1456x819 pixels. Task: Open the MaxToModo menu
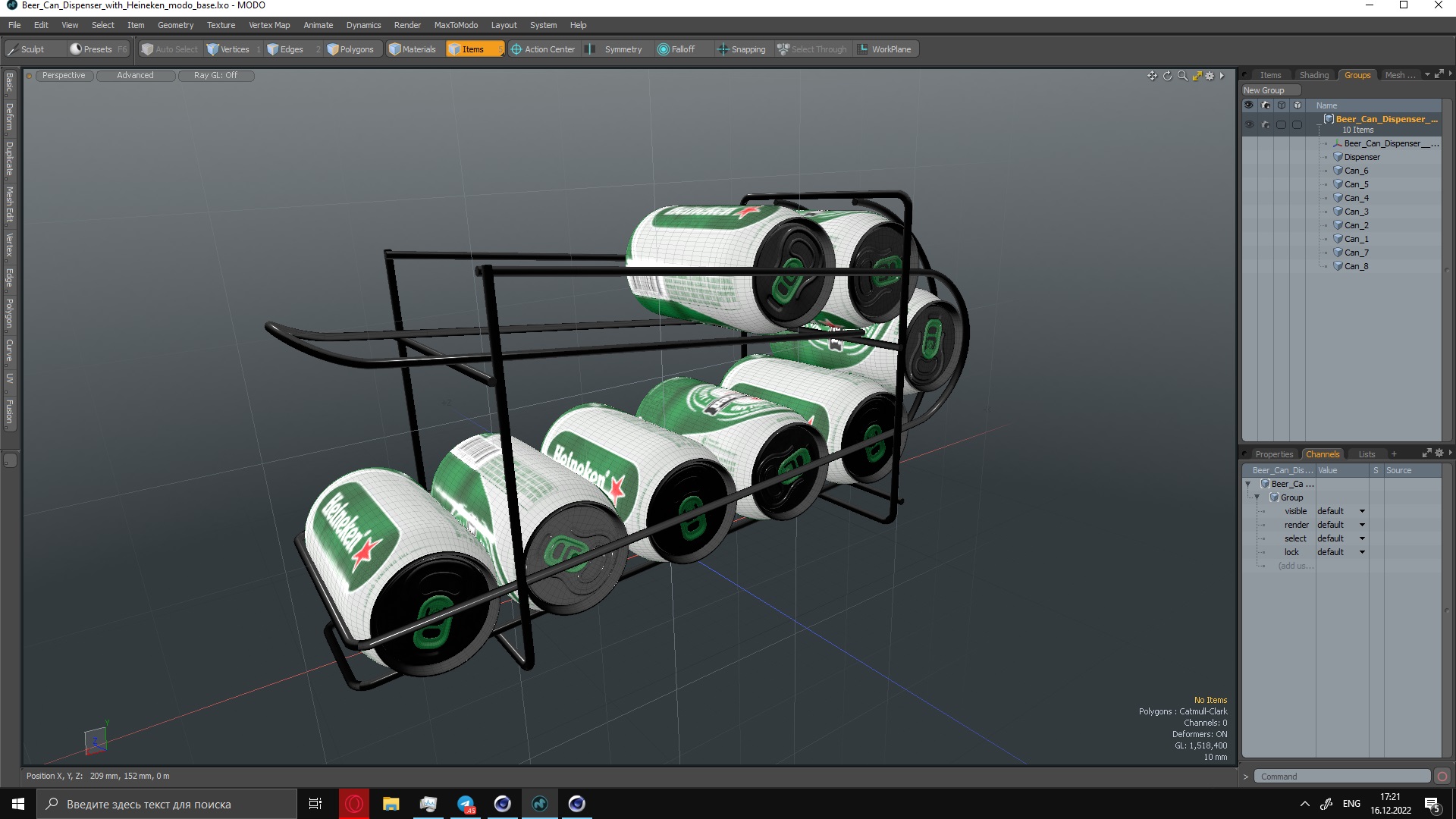pos(456,25)
